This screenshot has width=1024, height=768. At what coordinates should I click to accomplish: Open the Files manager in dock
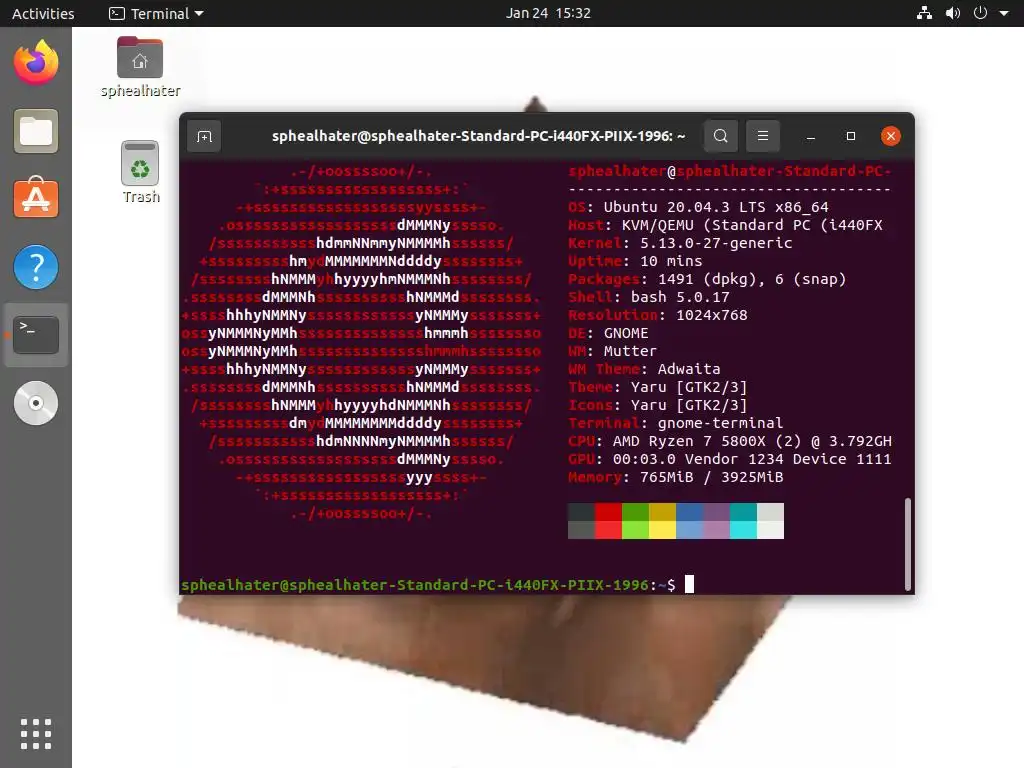pyautogui.click(x=36, y=131)
